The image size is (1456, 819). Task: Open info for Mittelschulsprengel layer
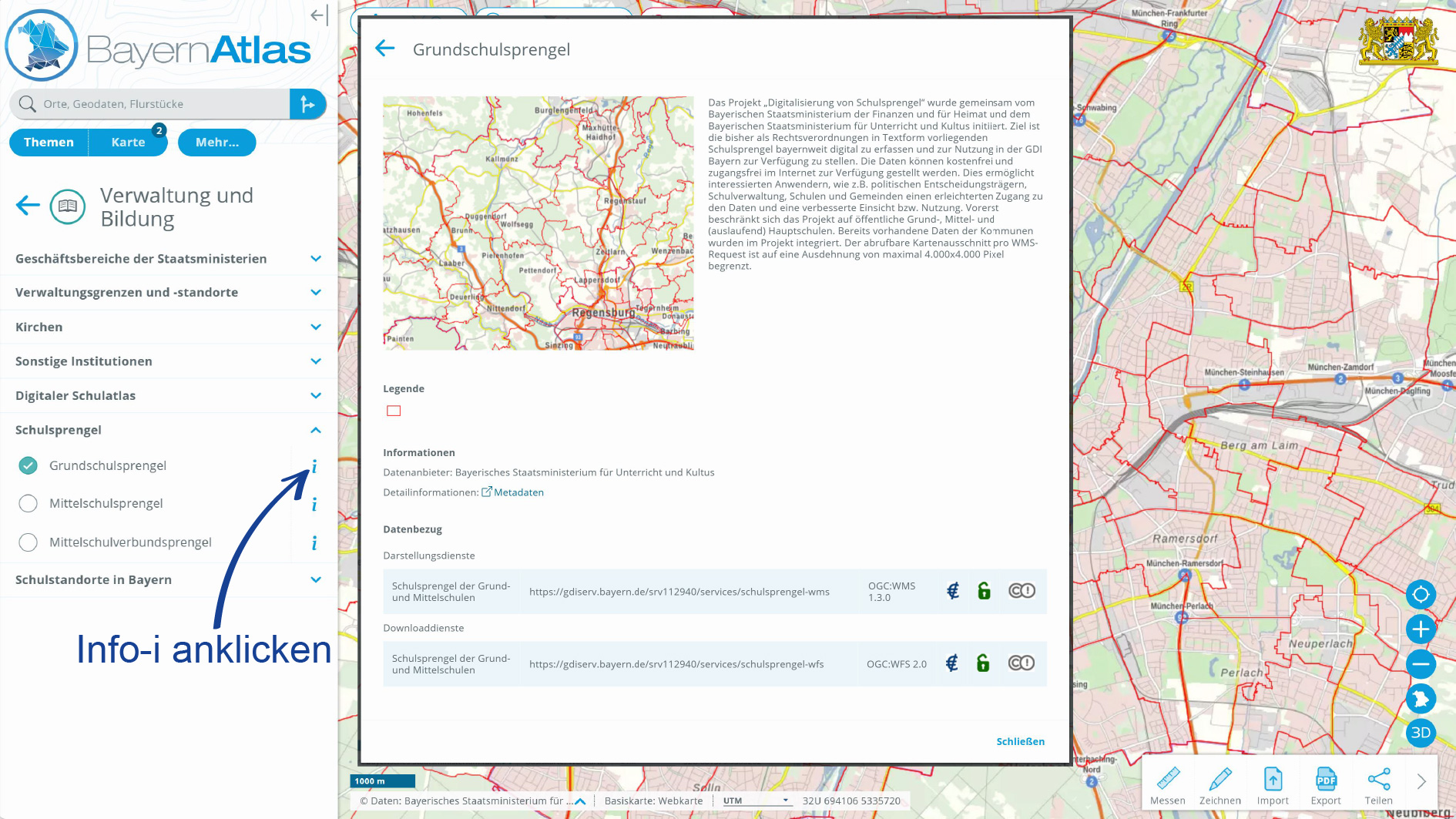point(314,505)
